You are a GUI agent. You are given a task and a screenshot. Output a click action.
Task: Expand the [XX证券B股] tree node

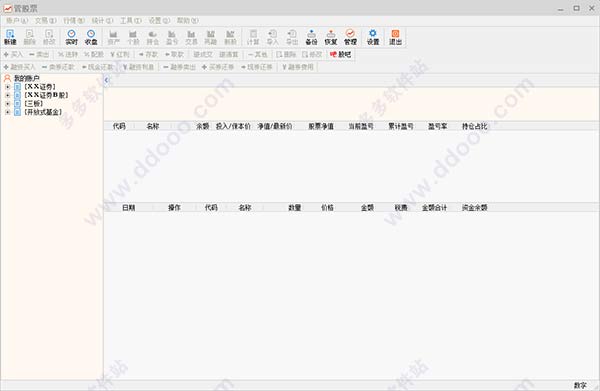pos(7,95)
